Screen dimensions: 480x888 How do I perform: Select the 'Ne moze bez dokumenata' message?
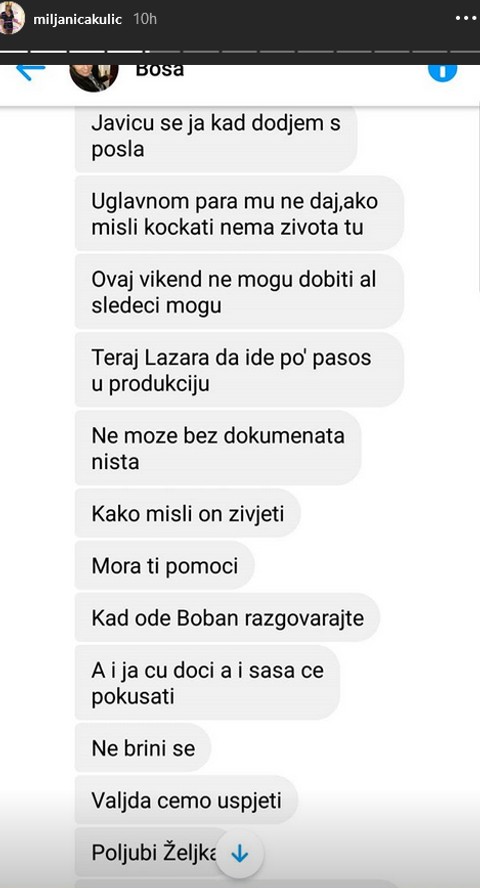[x=218, y=448]
